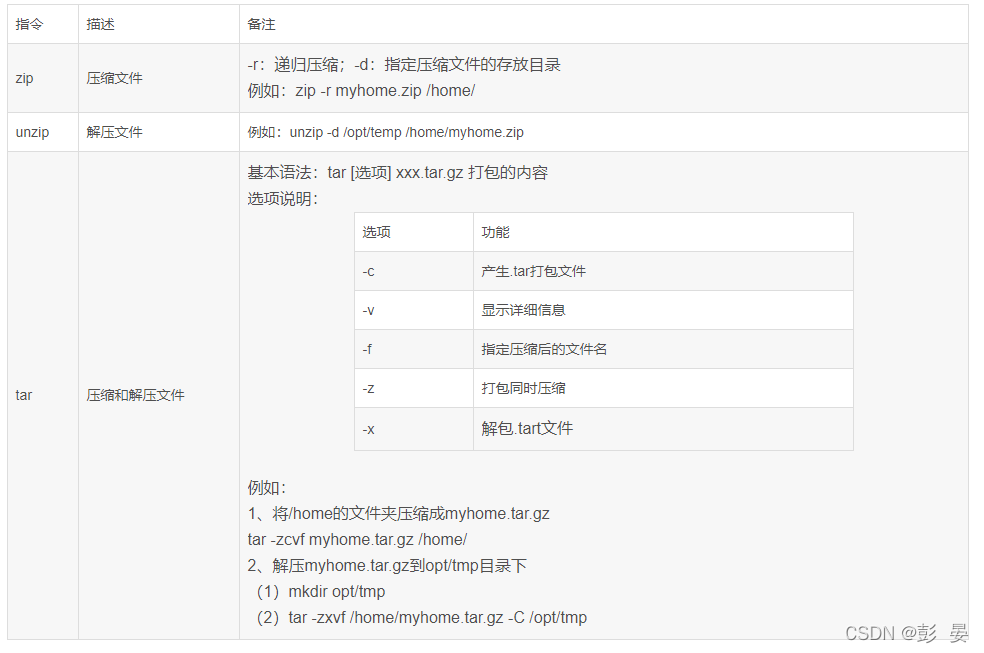
Task: Click the inner table '功能' header
Action: [663, 232]
